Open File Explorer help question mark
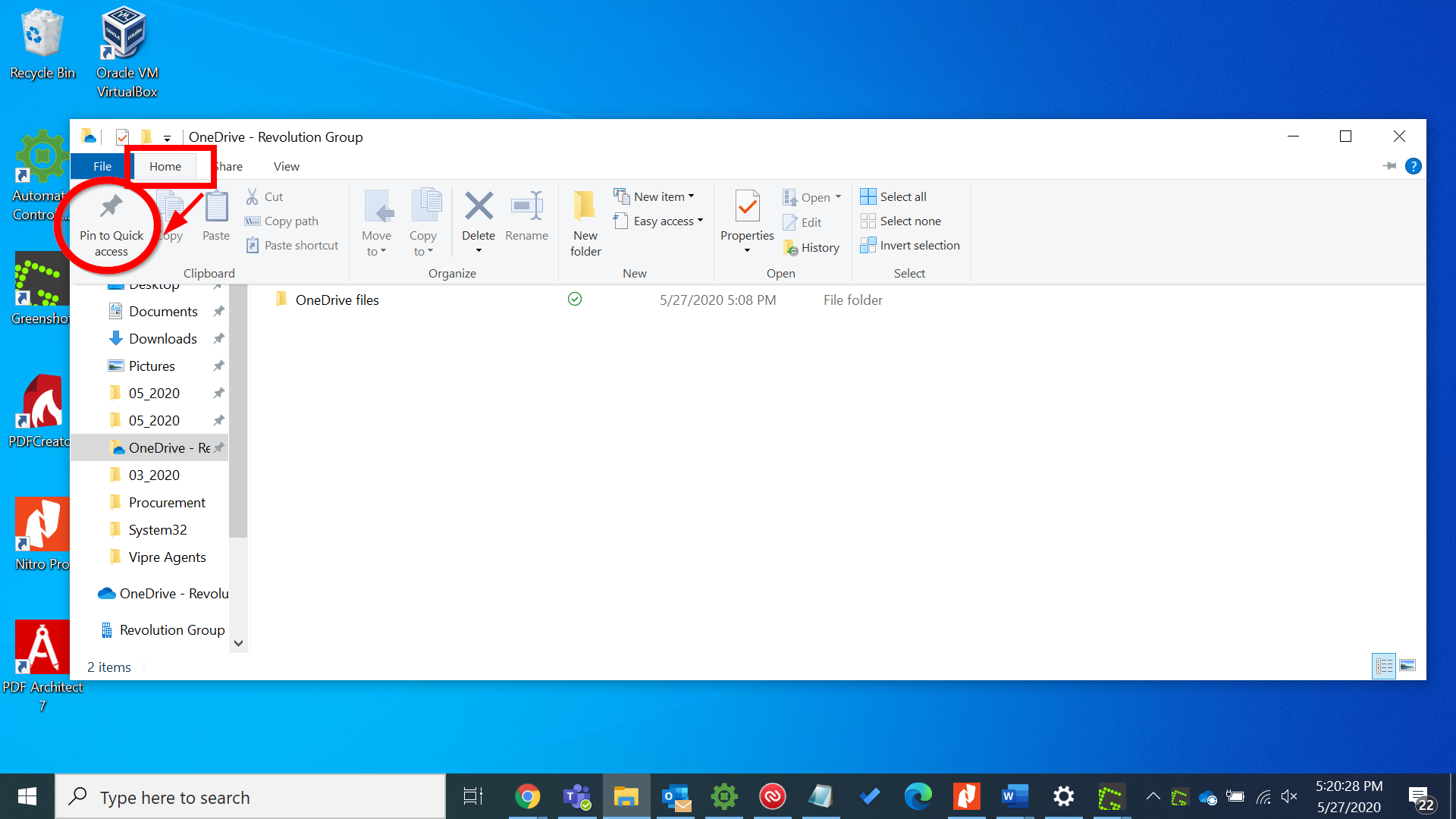Image resolution: width=1456 pixels, height=819 pixels. point(1413,166)
